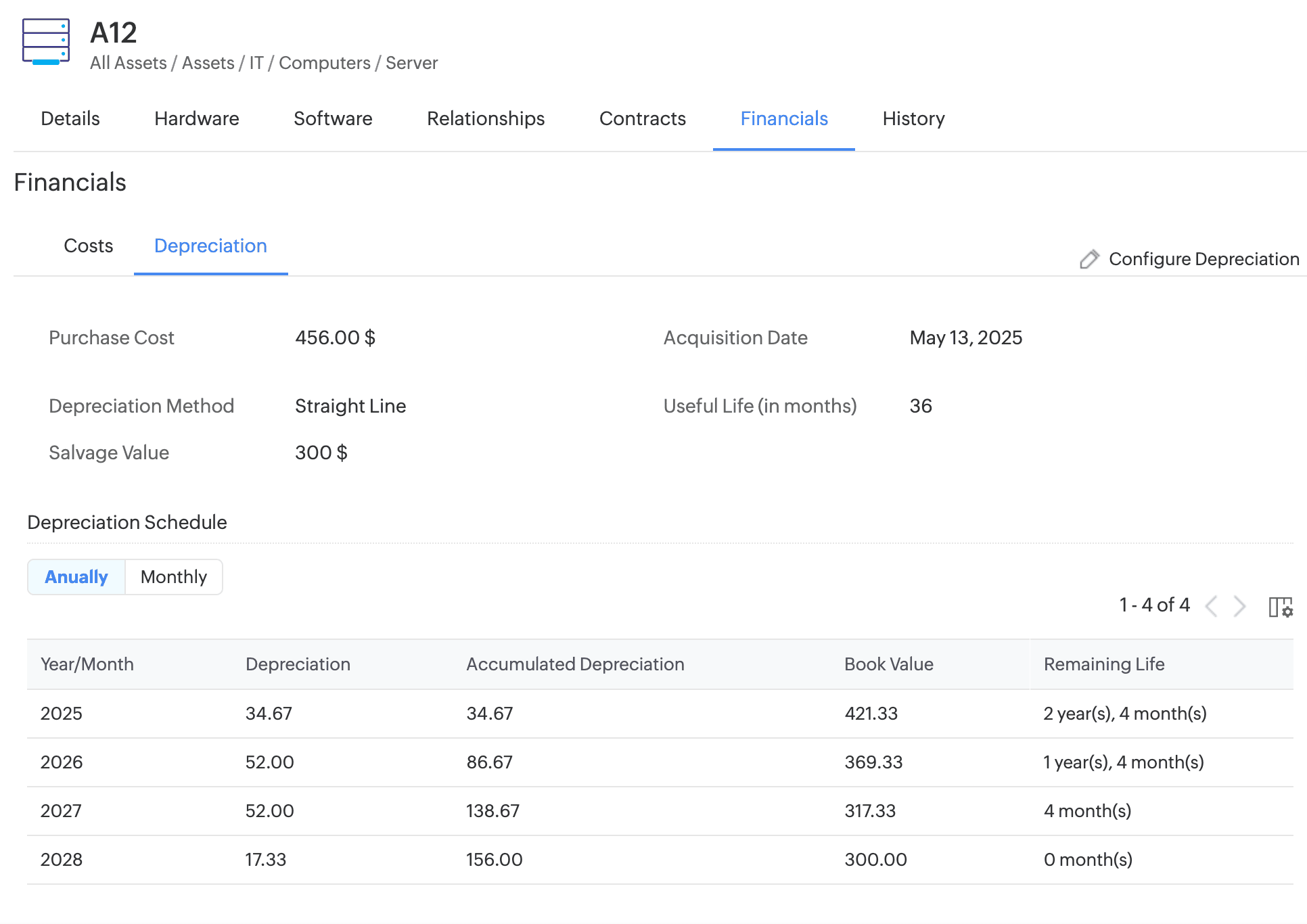Screen dimensions: 1307x924
Task: Open the Software tab
Action: pyautogui.click(x=333, y=119)
